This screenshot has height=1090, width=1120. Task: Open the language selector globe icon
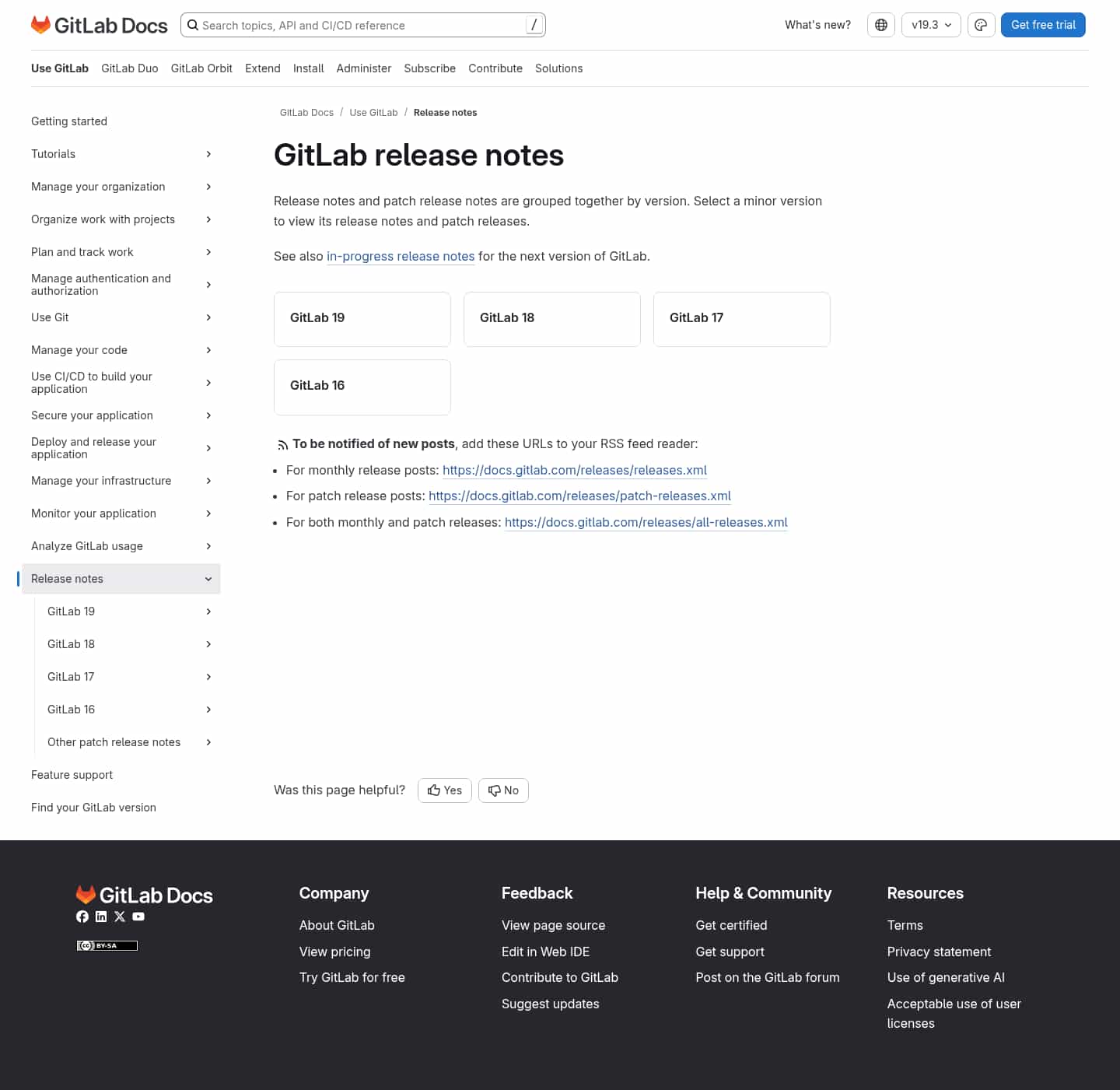point(881,25)
